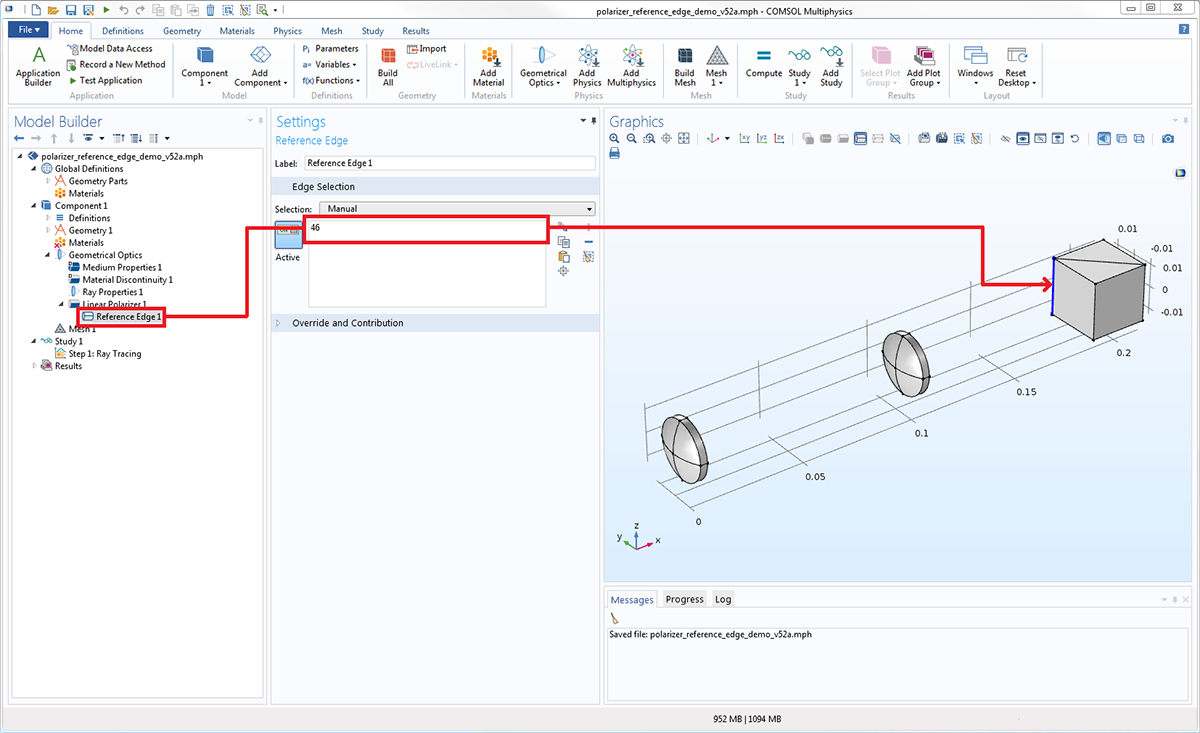Switch to the XY view in Graphics
This screenshot has height=733, width=1200.
pos(744,138)
